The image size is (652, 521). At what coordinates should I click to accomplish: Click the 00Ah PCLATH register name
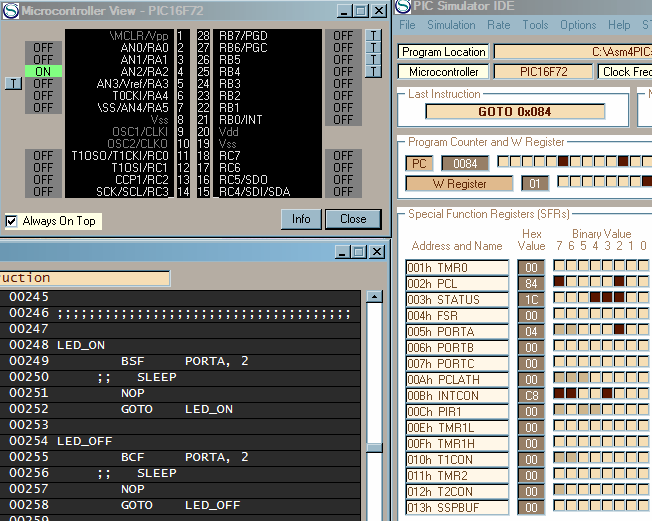457,380
